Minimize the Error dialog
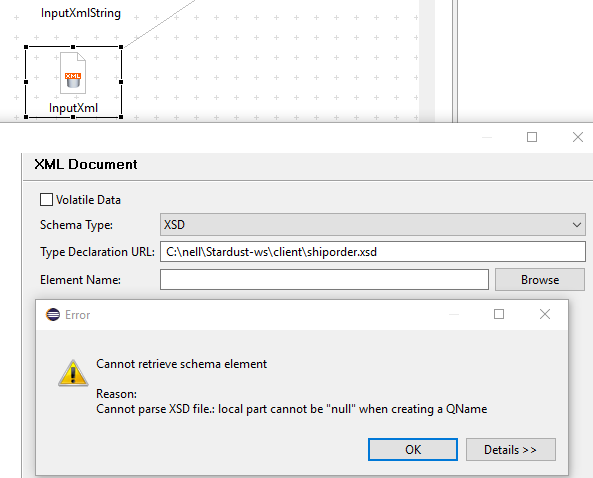The width and height of the screenshot is (593, 478). pyautogui.click(x=454, y=314)
